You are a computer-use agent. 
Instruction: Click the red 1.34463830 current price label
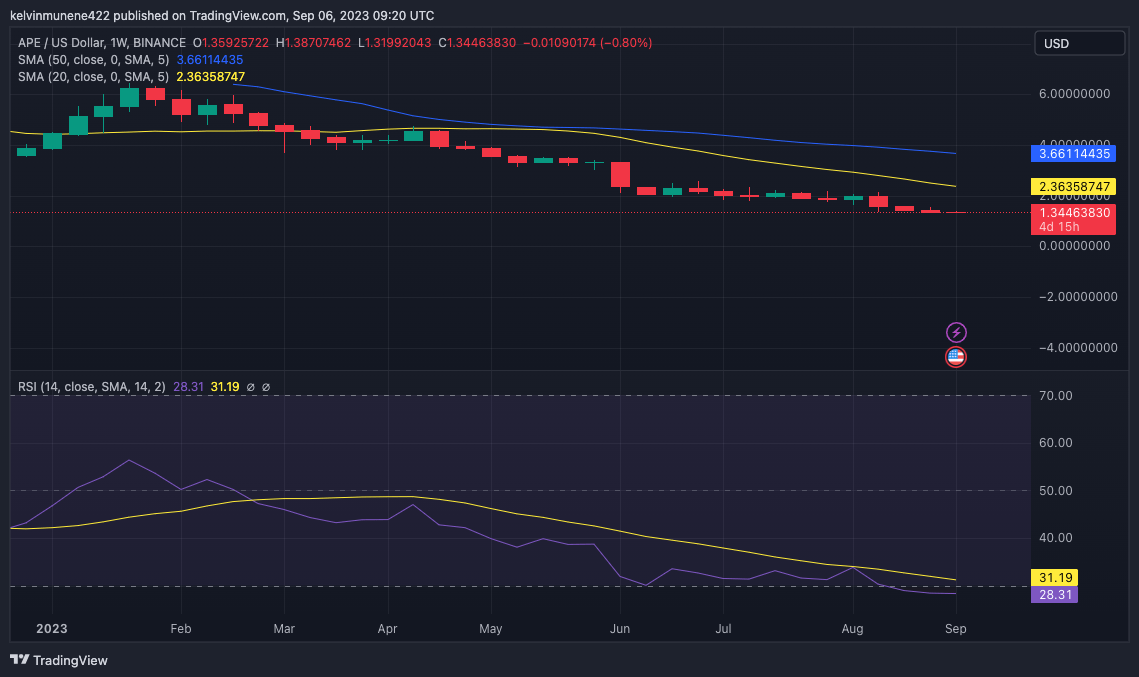point(1073,212)
